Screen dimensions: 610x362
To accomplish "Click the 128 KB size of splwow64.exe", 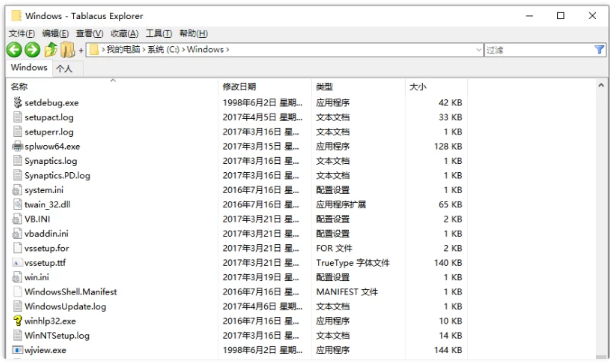I will (448, 147).
